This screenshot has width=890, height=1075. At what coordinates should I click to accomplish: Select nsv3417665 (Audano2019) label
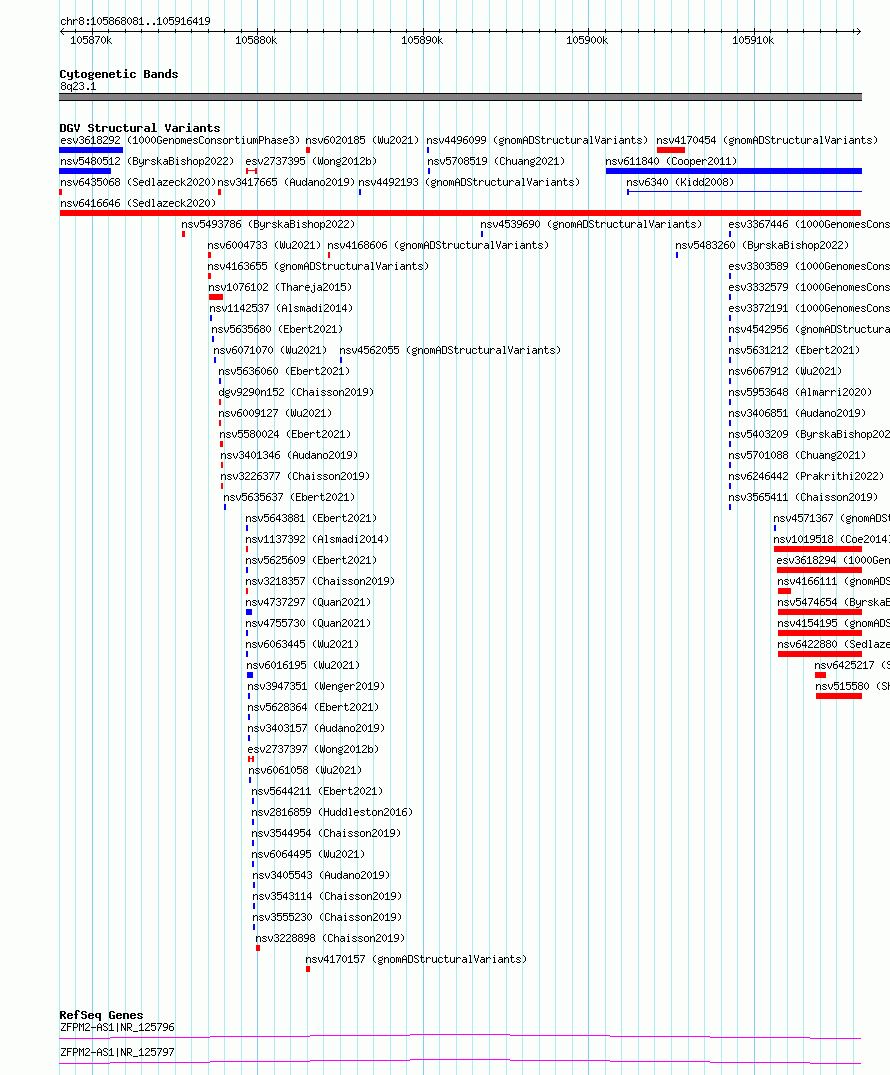point(286,182)
